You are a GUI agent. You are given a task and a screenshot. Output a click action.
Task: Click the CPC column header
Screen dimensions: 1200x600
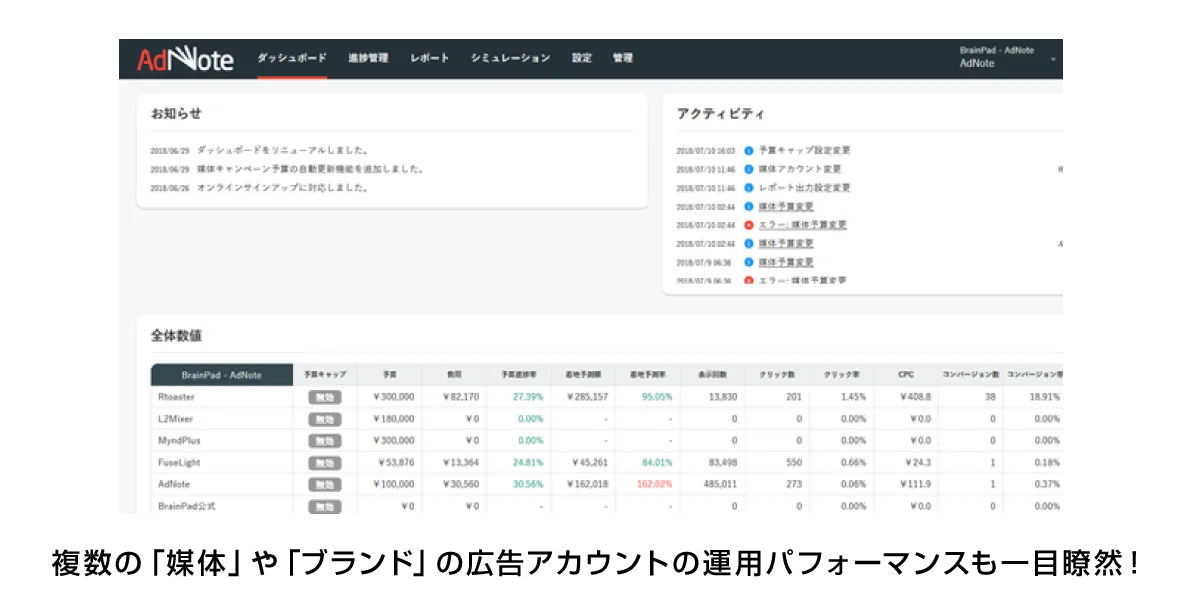point(906,375)
